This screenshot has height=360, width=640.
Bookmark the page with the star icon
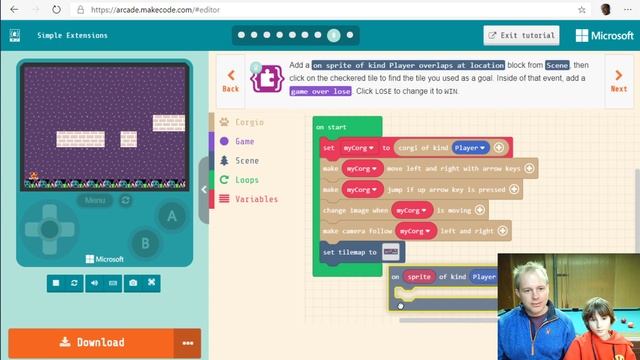582,10
